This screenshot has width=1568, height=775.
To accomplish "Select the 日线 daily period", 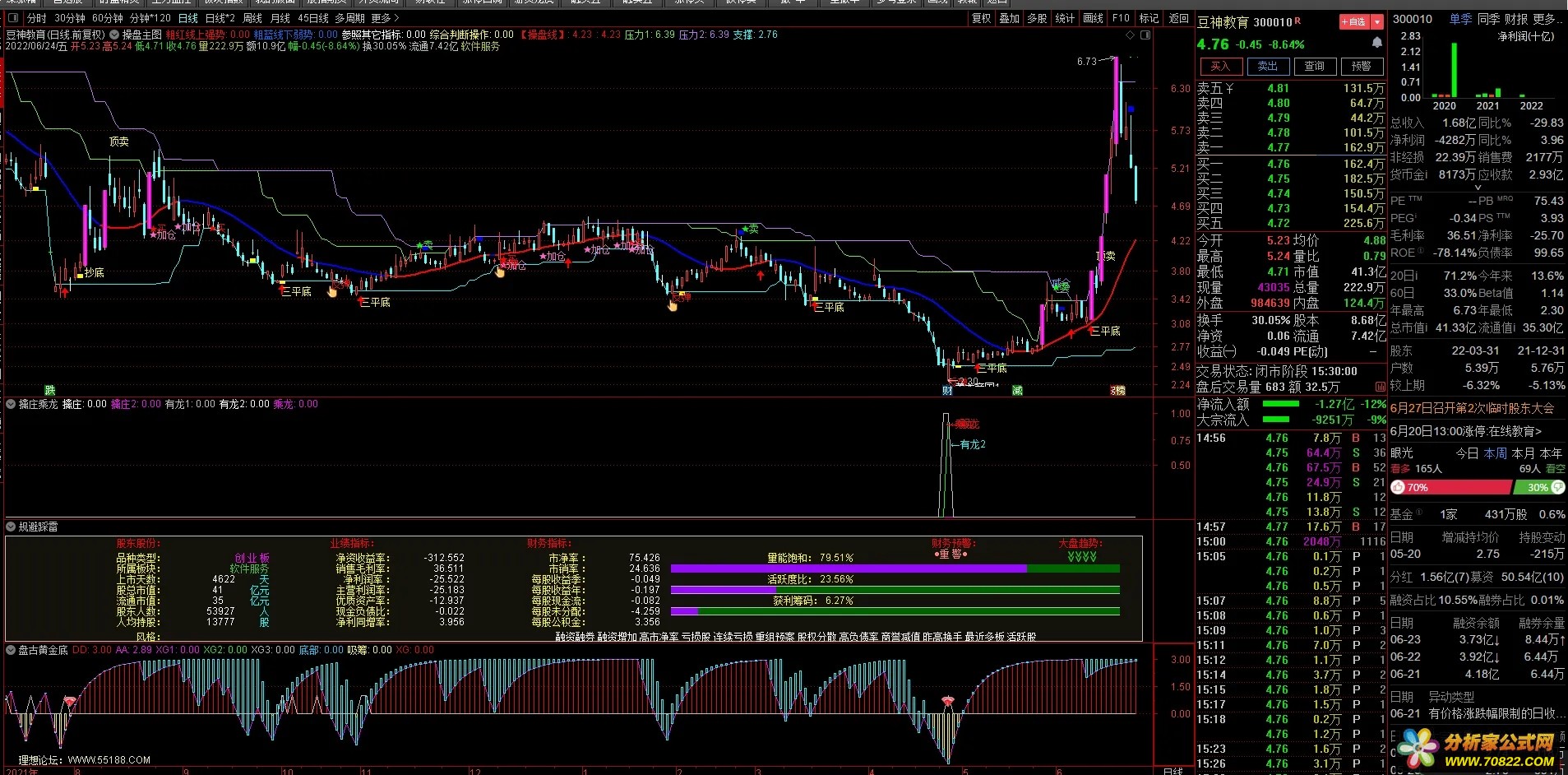I will tap(188, 18).
